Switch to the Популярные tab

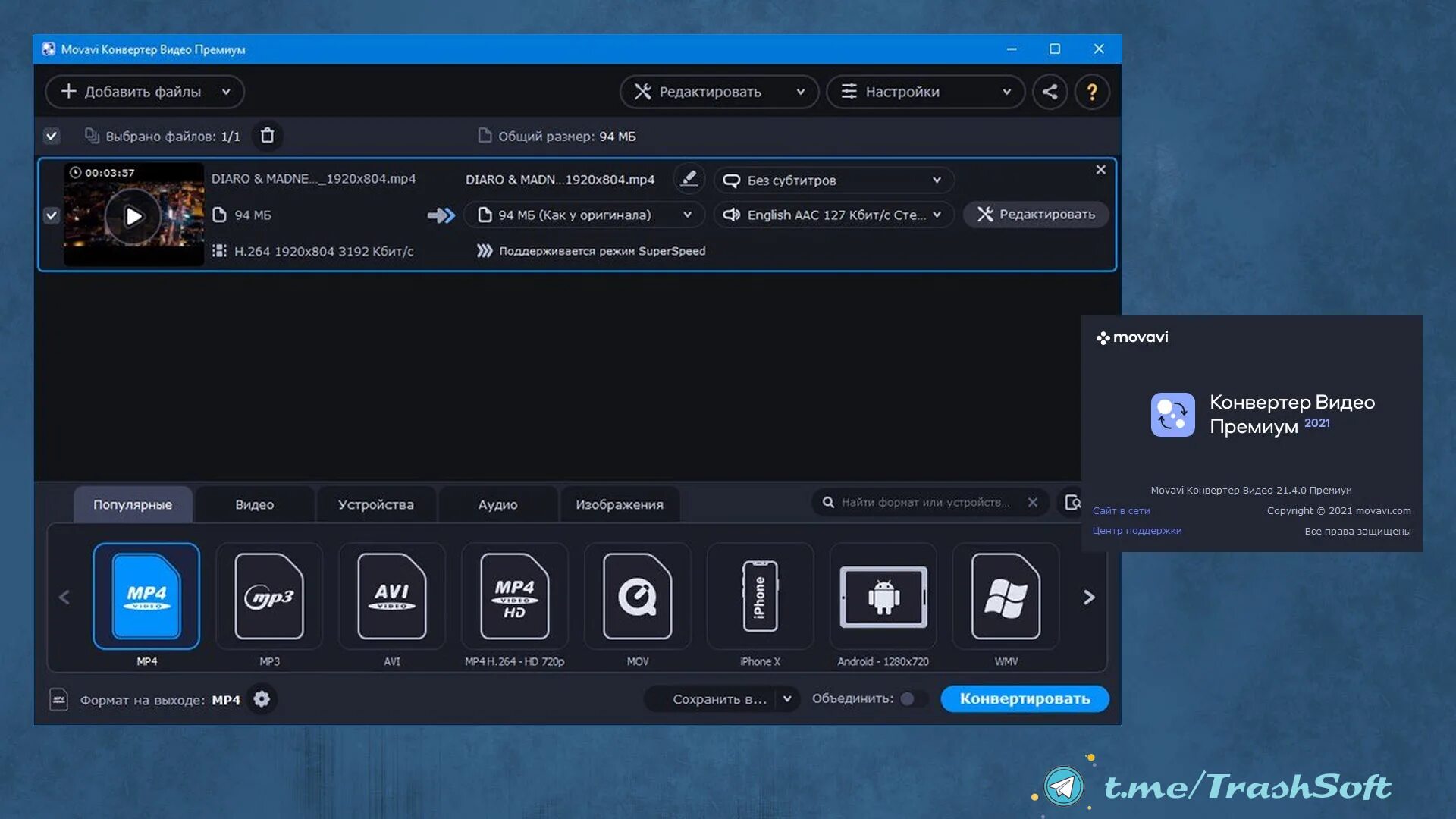133,504
